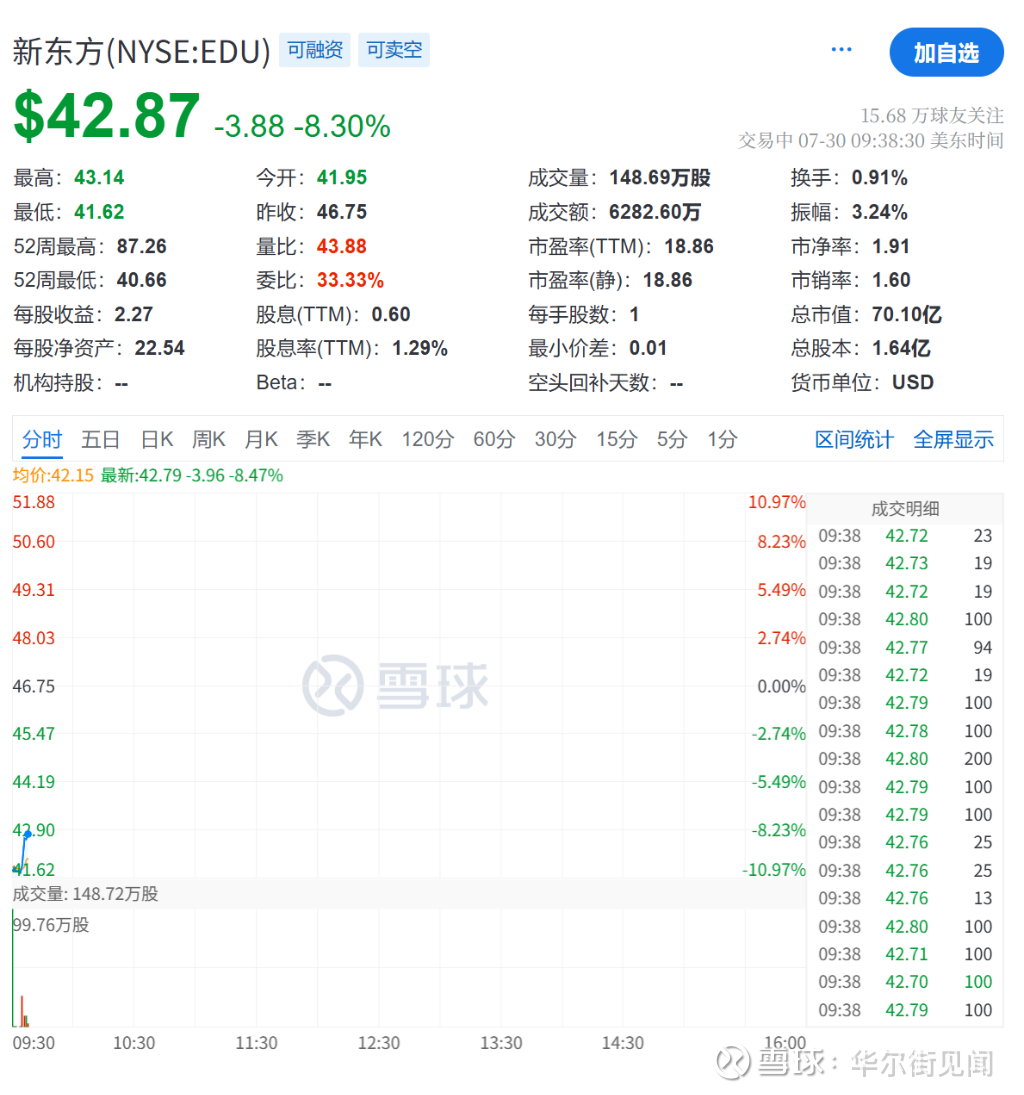Click the 可融资 tag
Viewport: 1024px width, 1095px height.
tap(315, 50)
